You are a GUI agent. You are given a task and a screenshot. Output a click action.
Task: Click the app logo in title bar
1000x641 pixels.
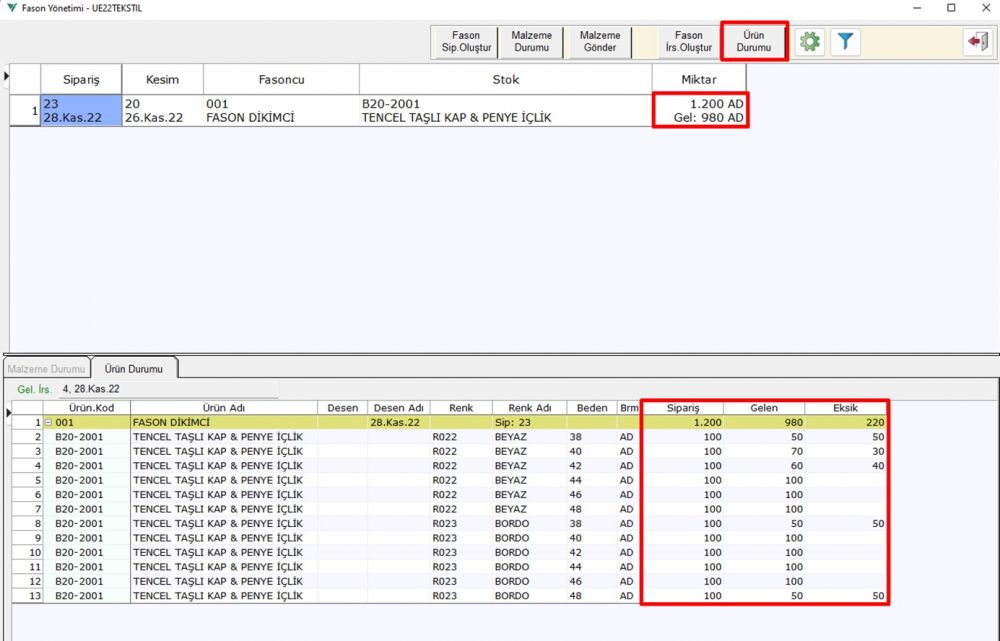[x=10, y=8]
